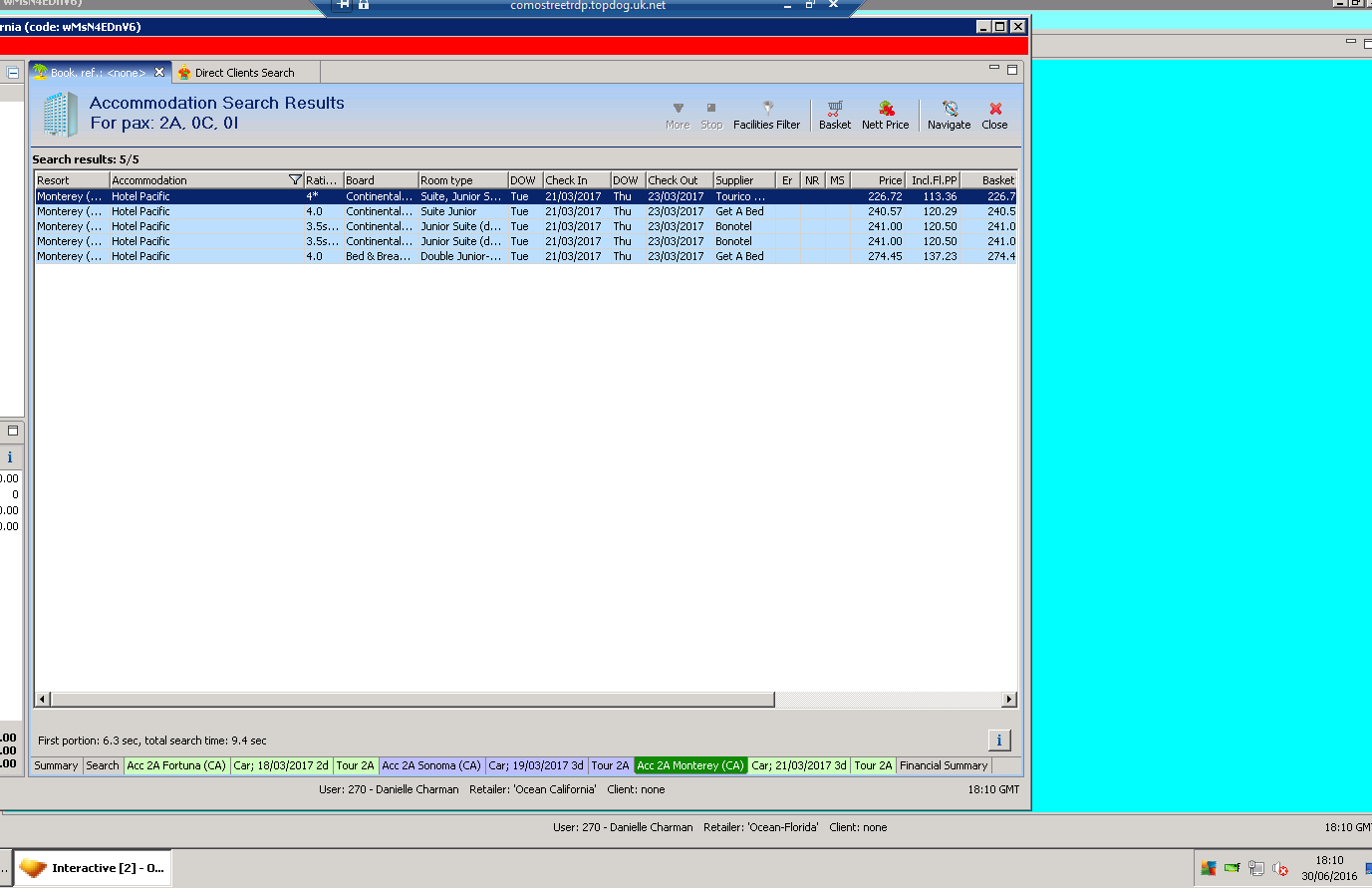The width and height of the screenshot is (1372, 888).
Task: Switch to the Book. ref. <none> tab
Action: click(x=100, y=72)
